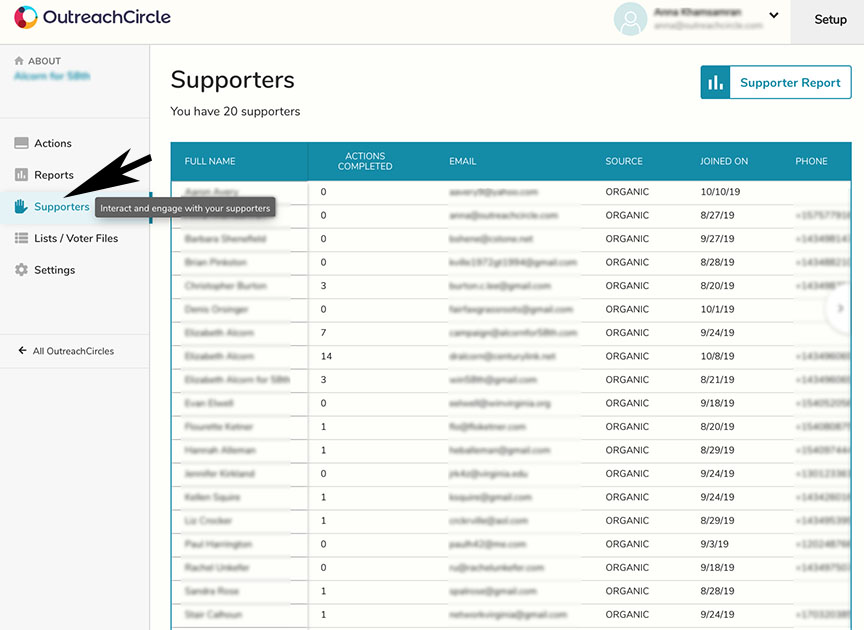Click the ORGANIC source in 9/3/19 row
This screenshot has height=630, width=864.
pos(627,544)
